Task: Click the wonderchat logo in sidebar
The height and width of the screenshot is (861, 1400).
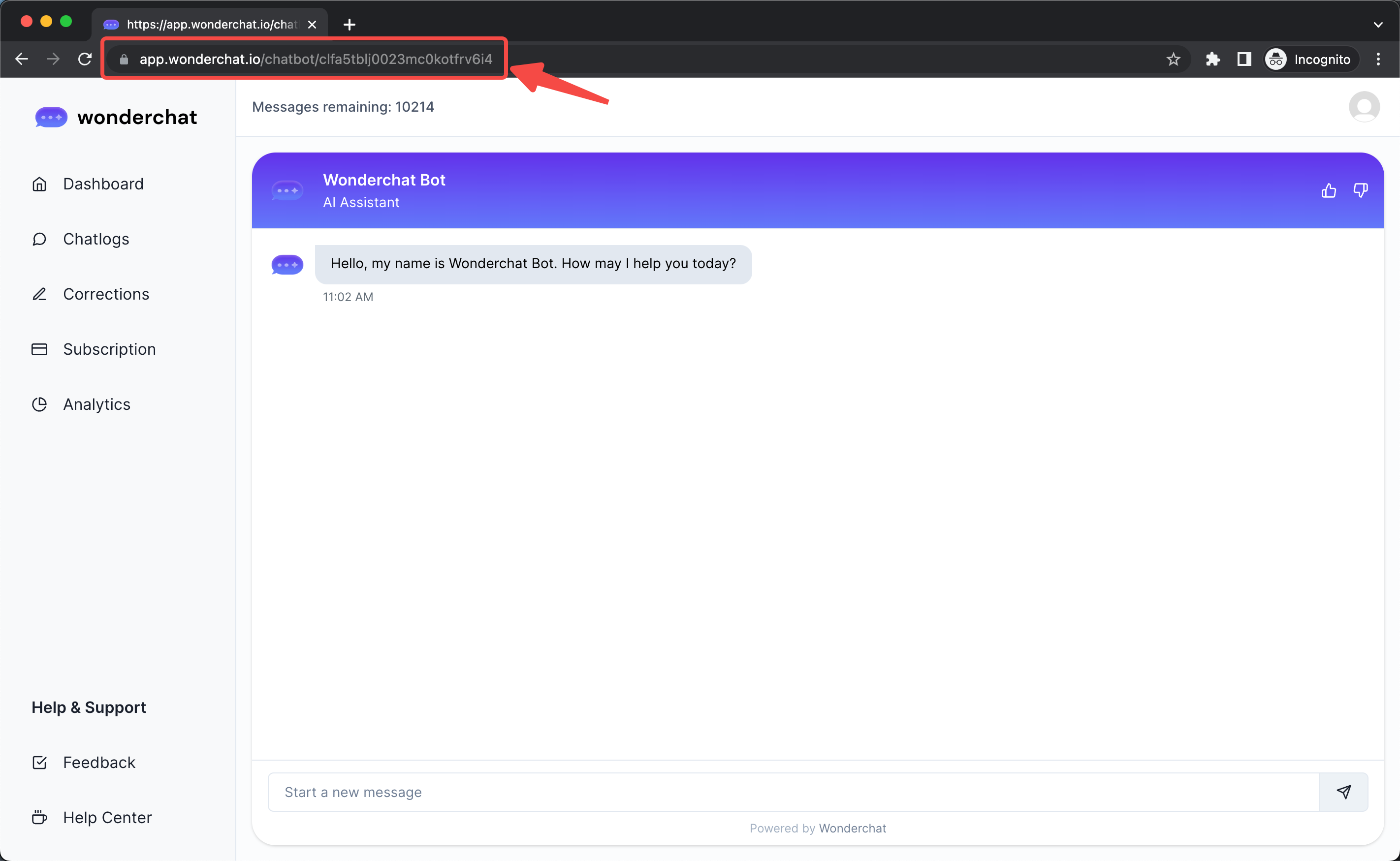Action: [x=116, y=117]
